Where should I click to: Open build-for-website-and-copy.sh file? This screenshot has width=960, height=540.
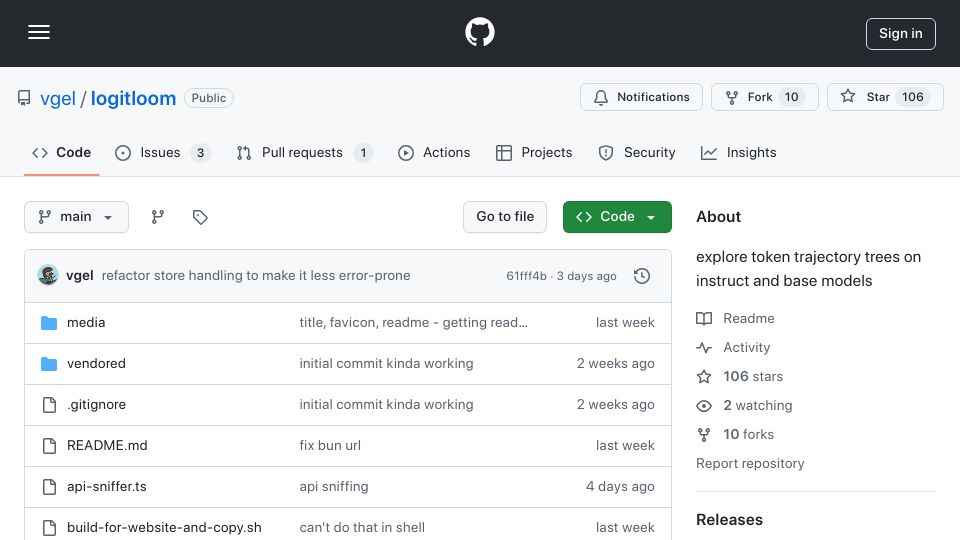point(164,528)
